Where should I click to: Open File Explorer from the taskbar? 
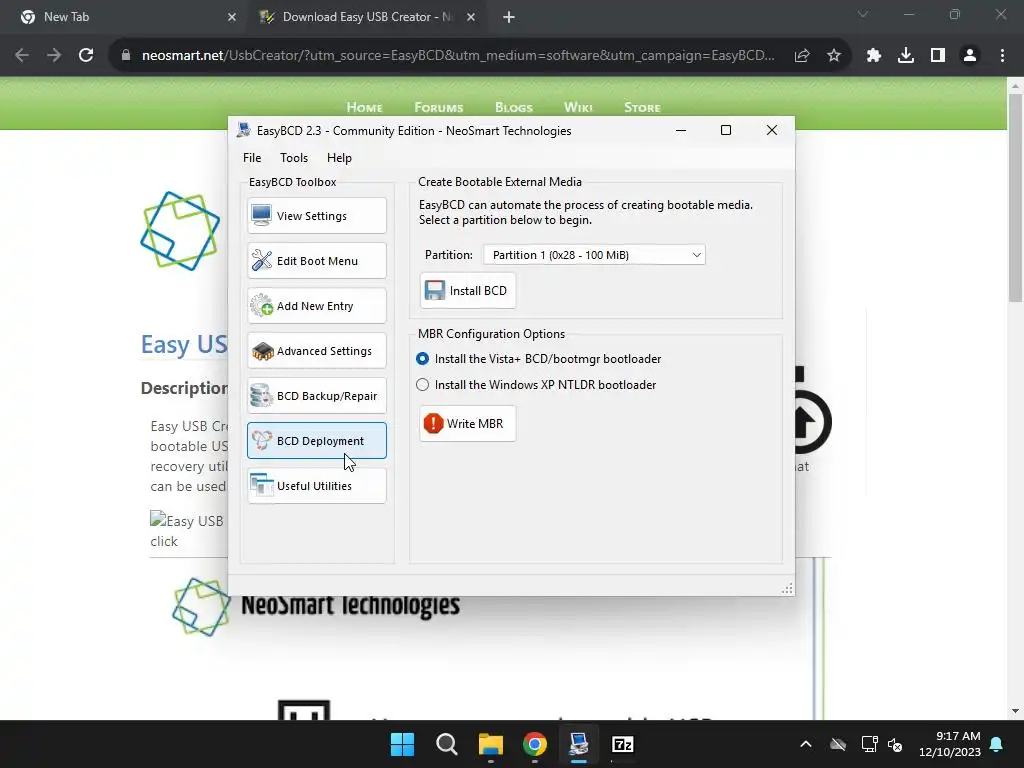click(490, 744)
